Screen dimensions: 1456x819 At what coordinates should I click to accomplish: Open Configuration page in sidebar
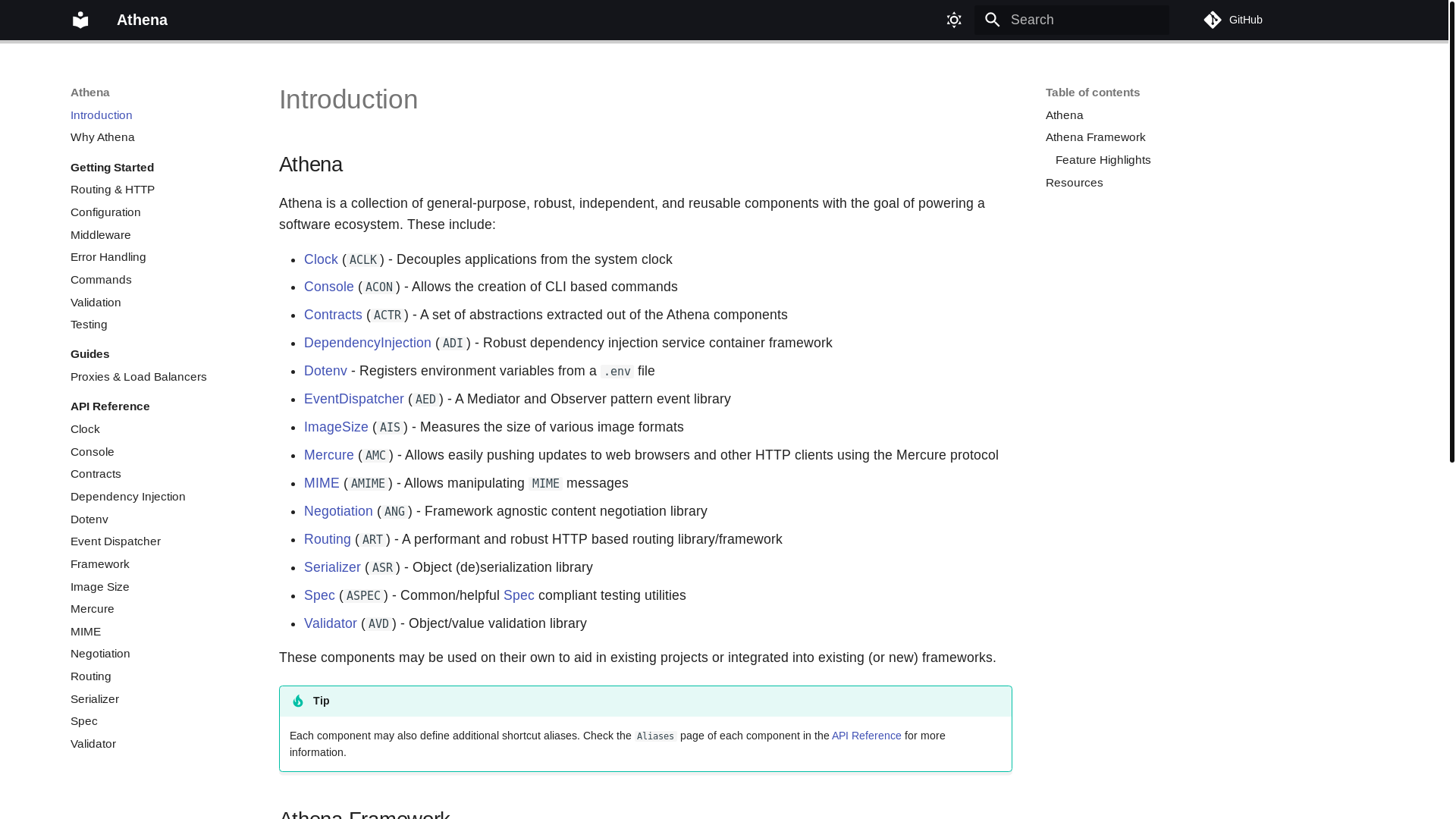(x=105, y=212)
